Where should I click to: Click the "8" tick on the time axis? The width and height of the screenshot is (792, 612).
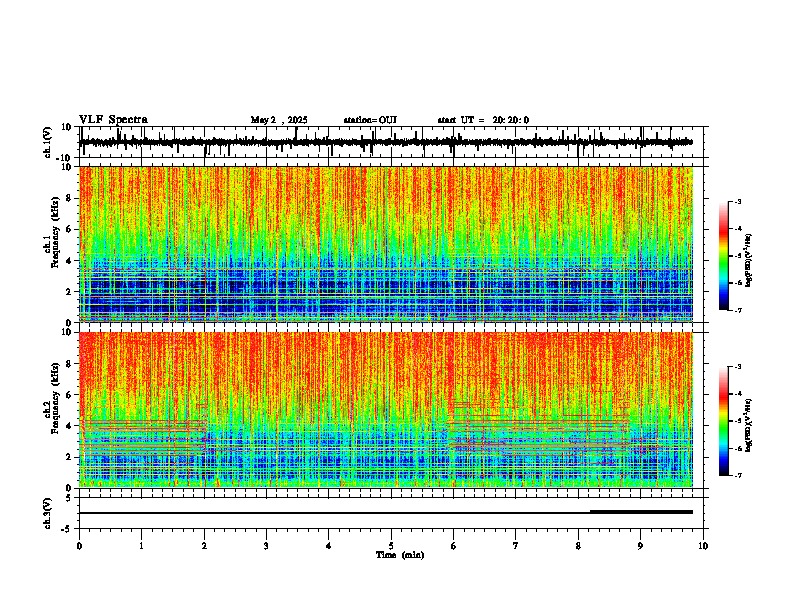(x=578, y=546)
